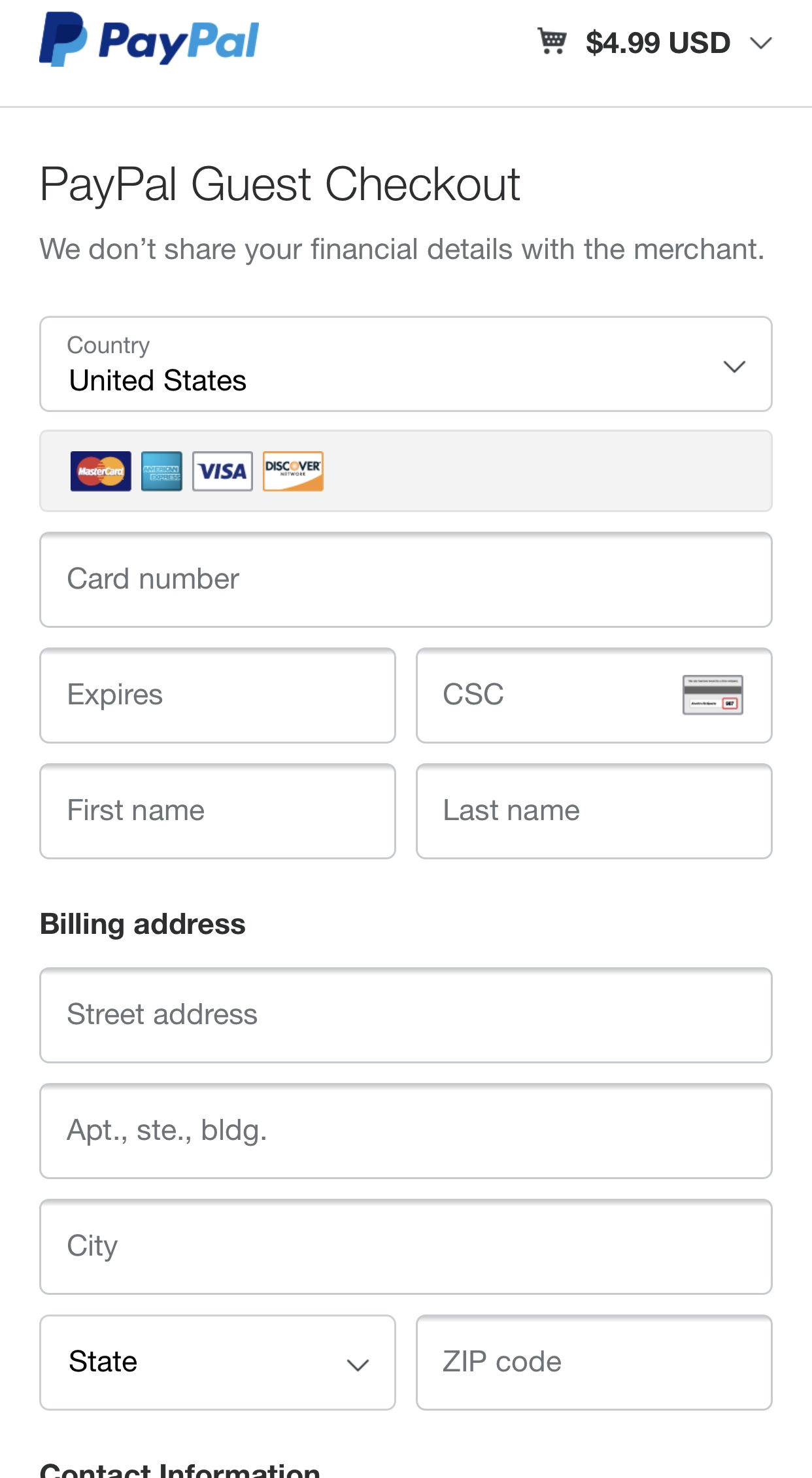Select the Expires input field
This screenshot has height=1478, width=812.
(x=218, y=695)
